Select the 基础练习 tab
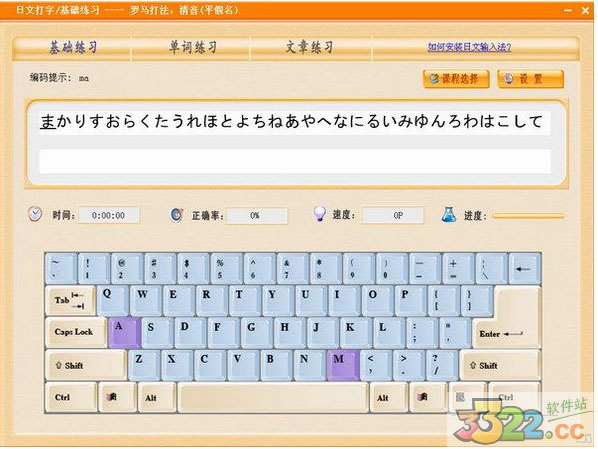The height and width of the screenshot is (449, 598). coord(72,48)
